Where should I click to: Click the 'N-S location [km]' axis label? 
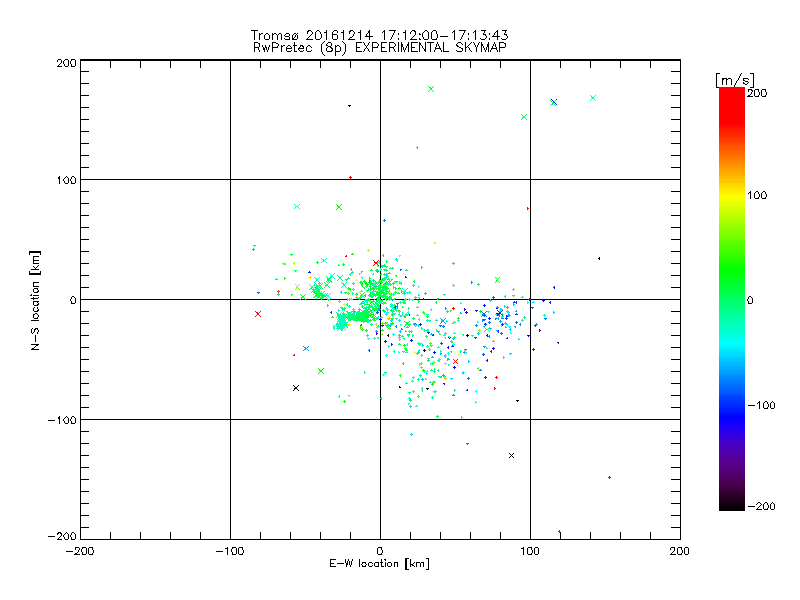35,300
